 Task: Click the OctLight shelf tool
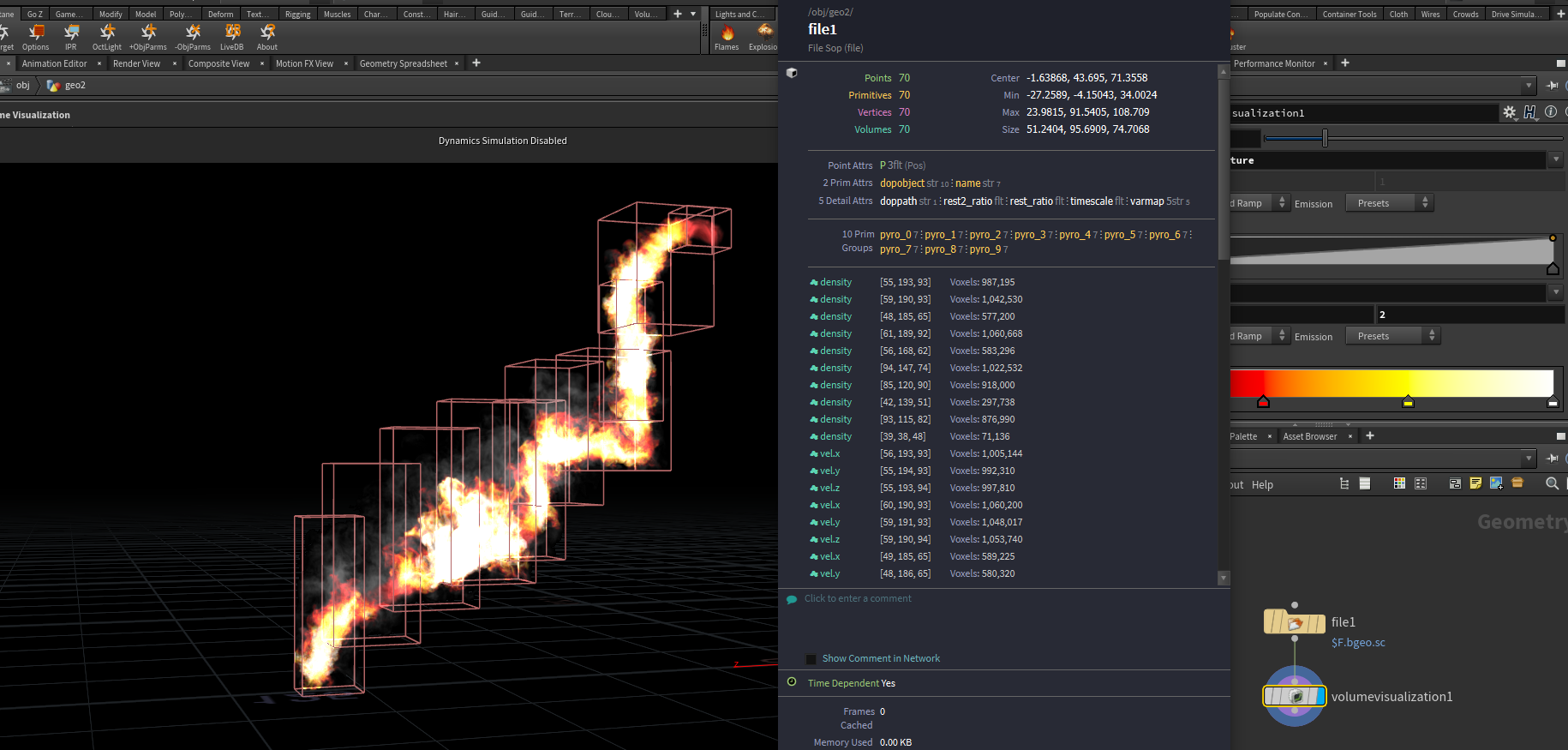[107, 33]
